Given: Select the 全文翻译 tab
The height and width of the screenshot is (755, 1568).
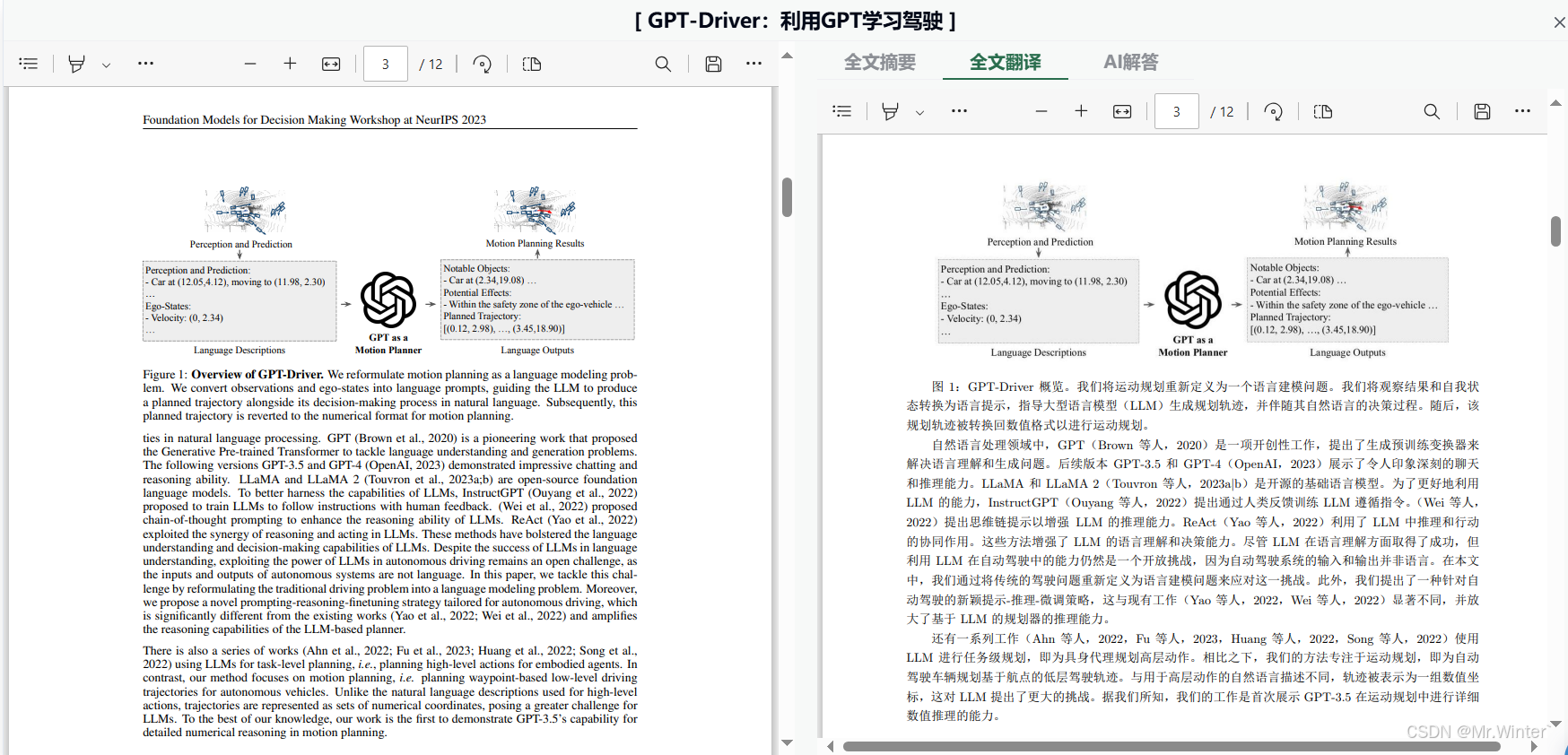Looking at the screenshot, I should coord(1006,62).
